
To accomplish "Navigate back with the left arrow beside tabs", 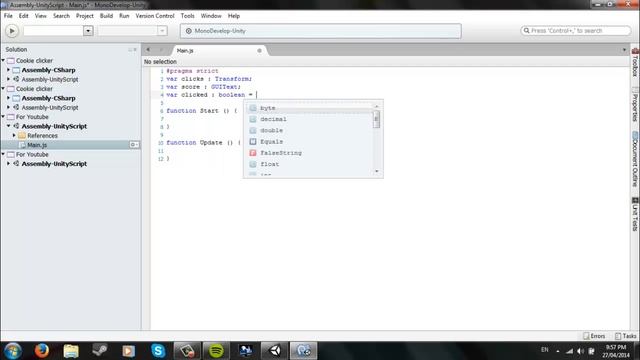I will [x=148, y=50].
